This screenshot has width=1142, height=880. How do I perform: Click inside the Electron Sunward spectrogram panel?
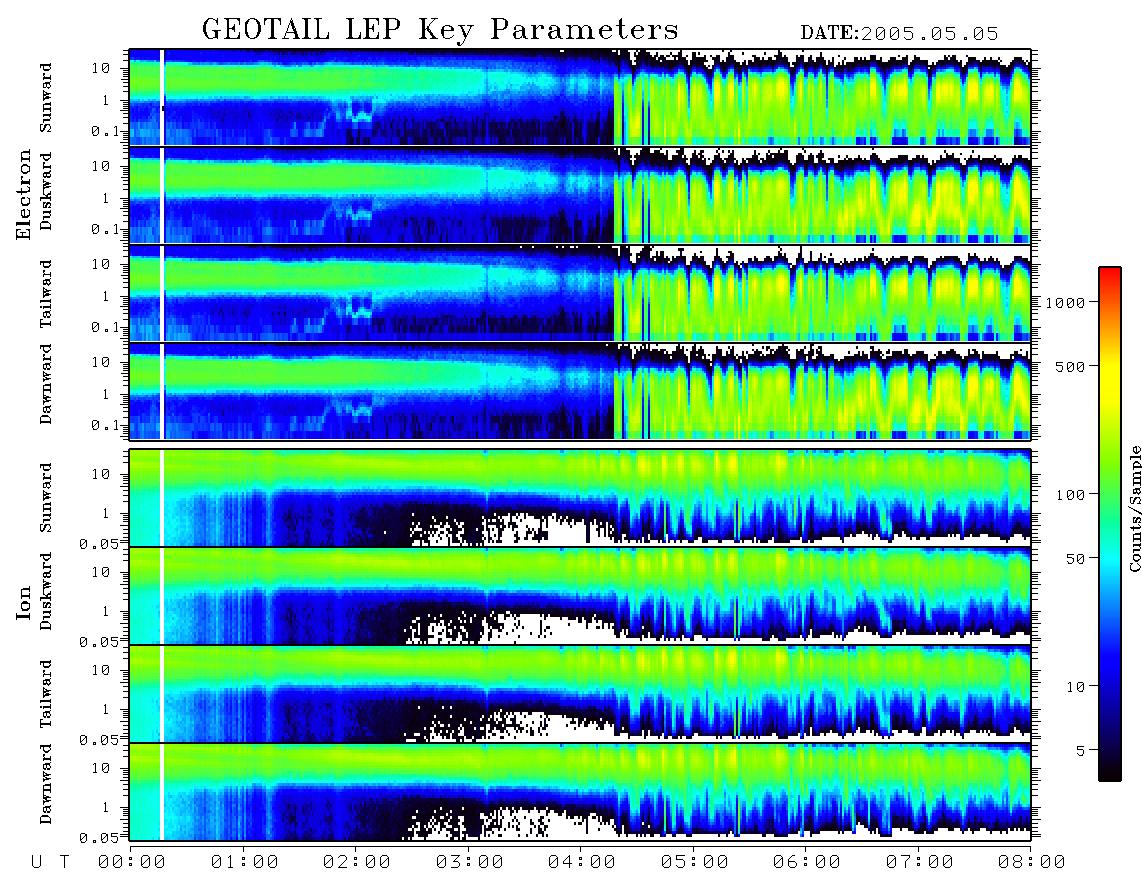point(580,98)
